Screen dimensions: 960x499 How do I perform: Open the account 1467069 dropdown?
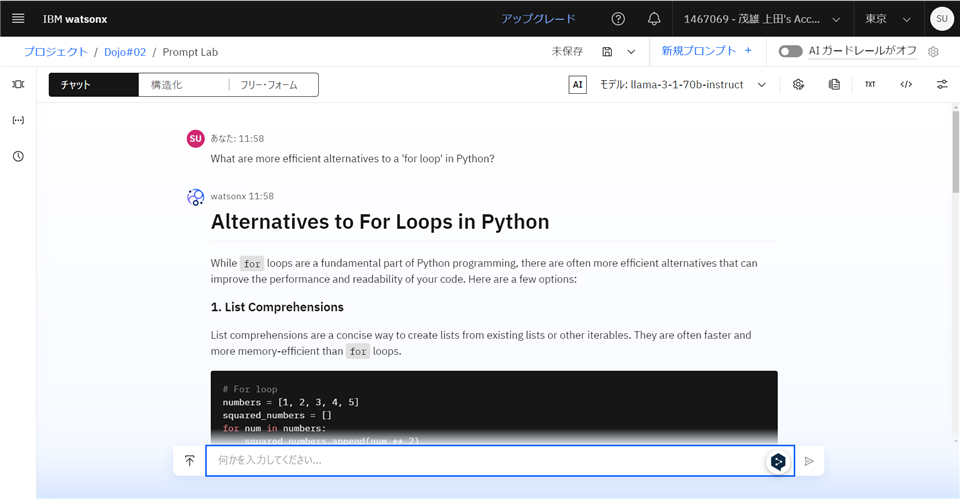click(x=762, y=19)
